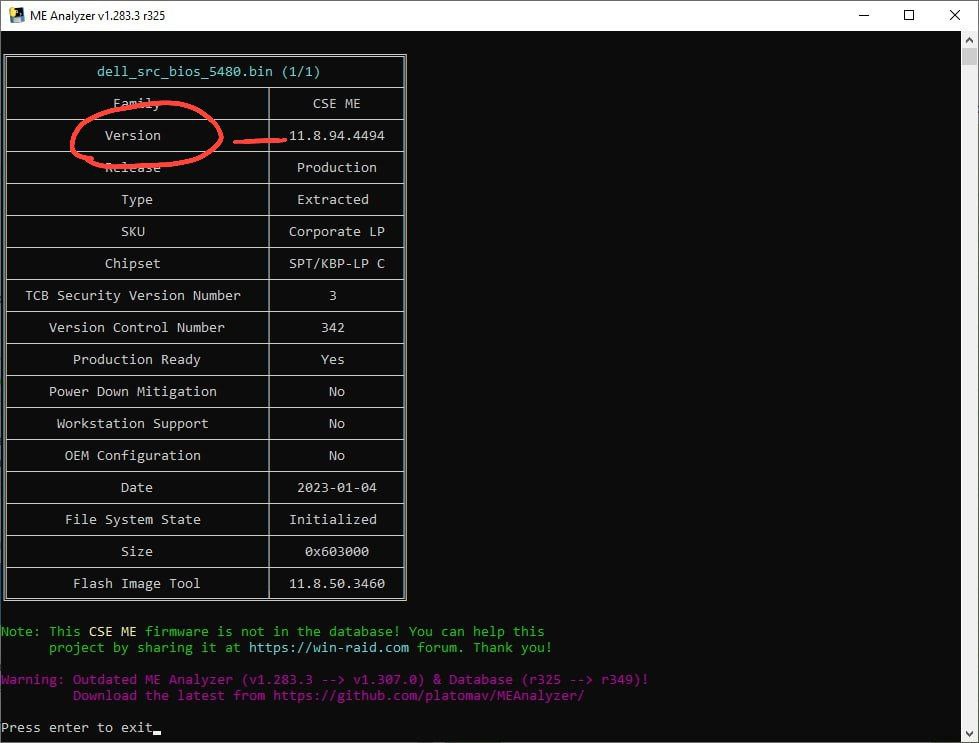
Task: Select the No value for Power Down Mitigation
Action: pyautogui.click(x=337, y=391)
